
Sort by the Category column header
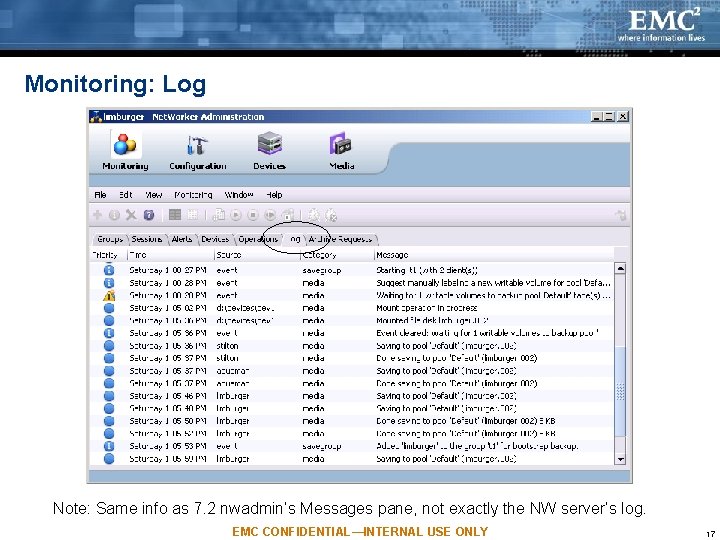click(338, 255)
